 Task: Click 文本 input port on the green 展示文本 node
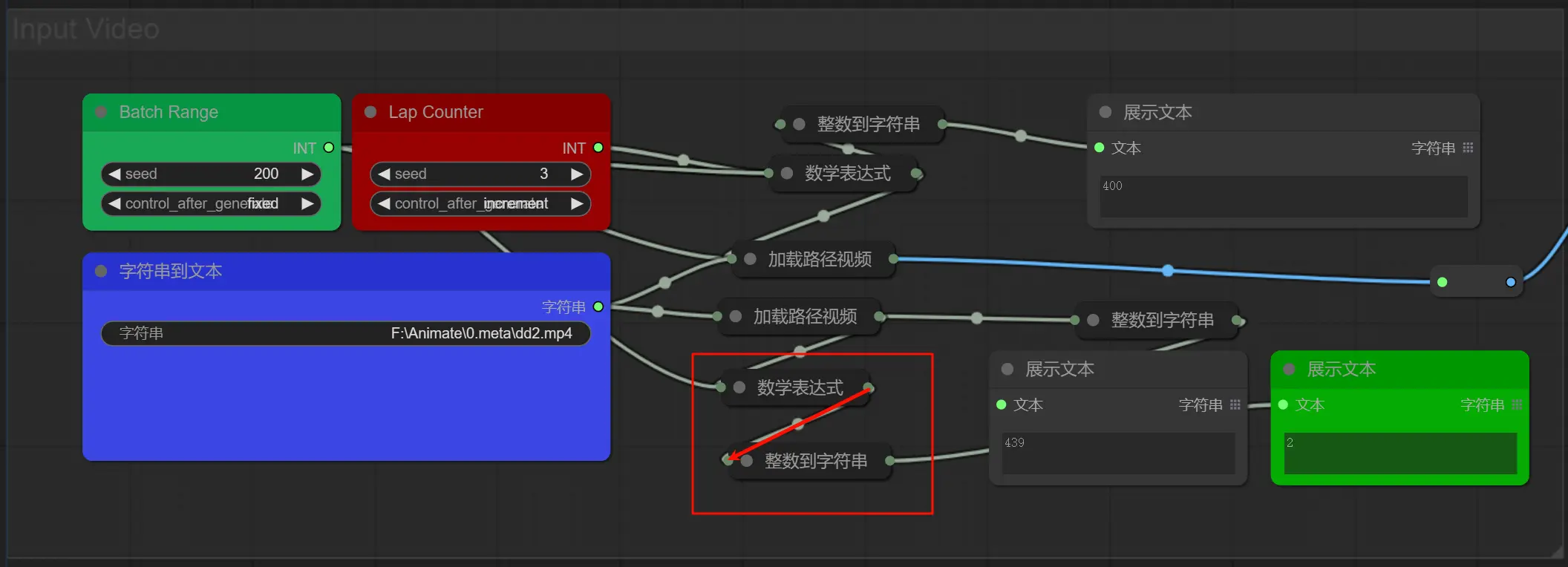tap(1283, 404)
